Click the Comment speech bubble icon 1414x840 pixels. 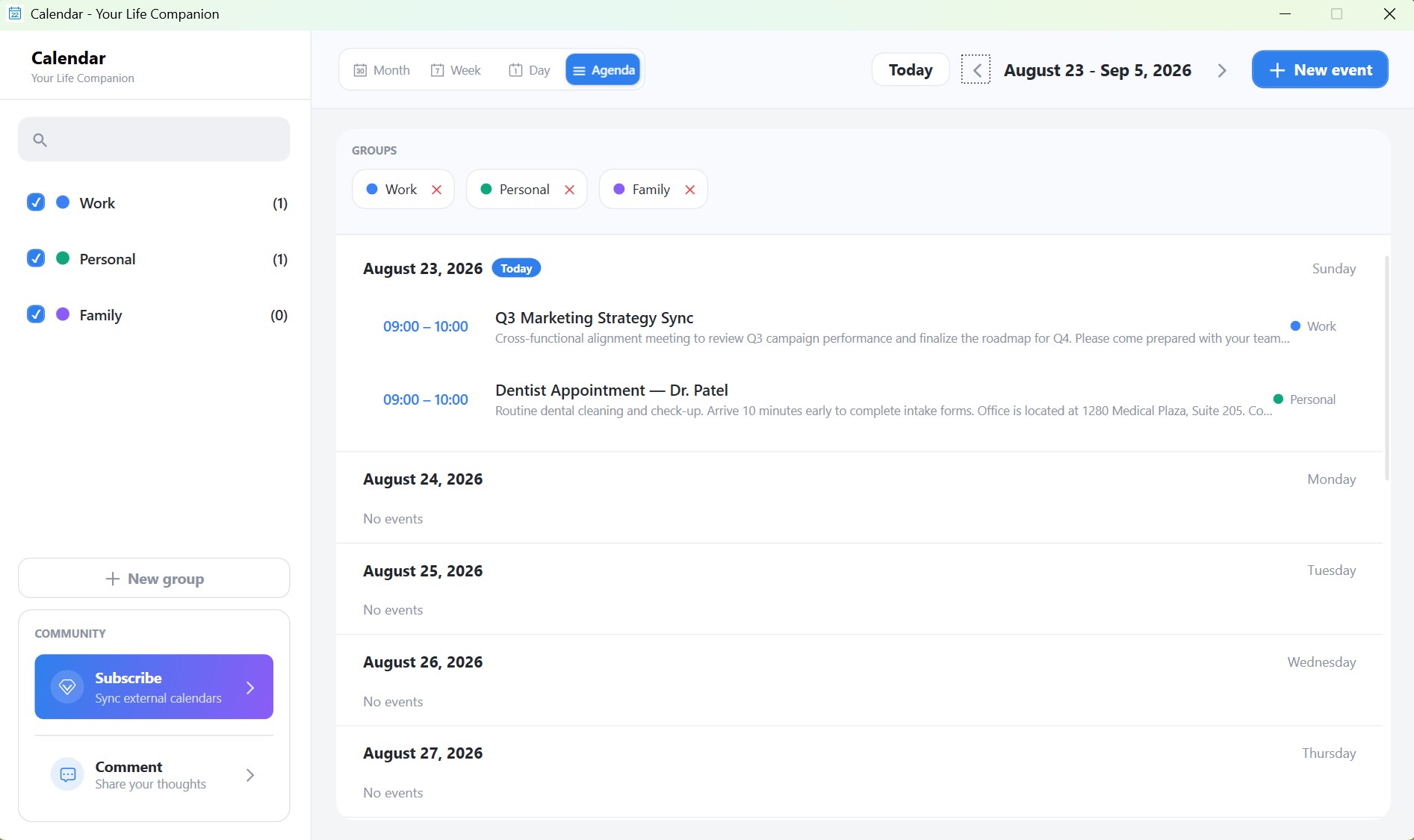(67, 774)
